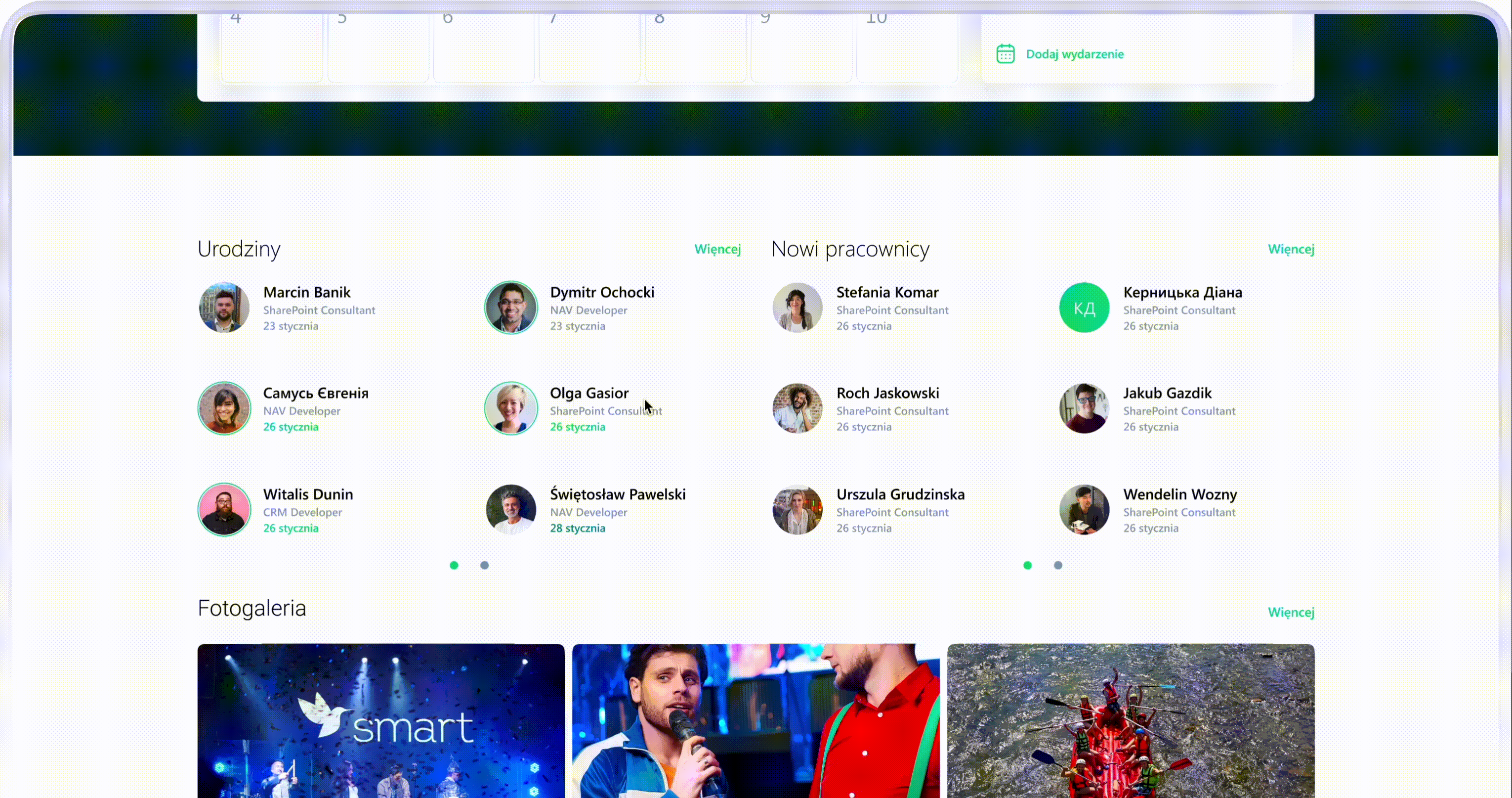Click the calendar icon beside Dodaj wydarzenie
The height and width of the screenshot is (798, 1512).
[1005, 54]
